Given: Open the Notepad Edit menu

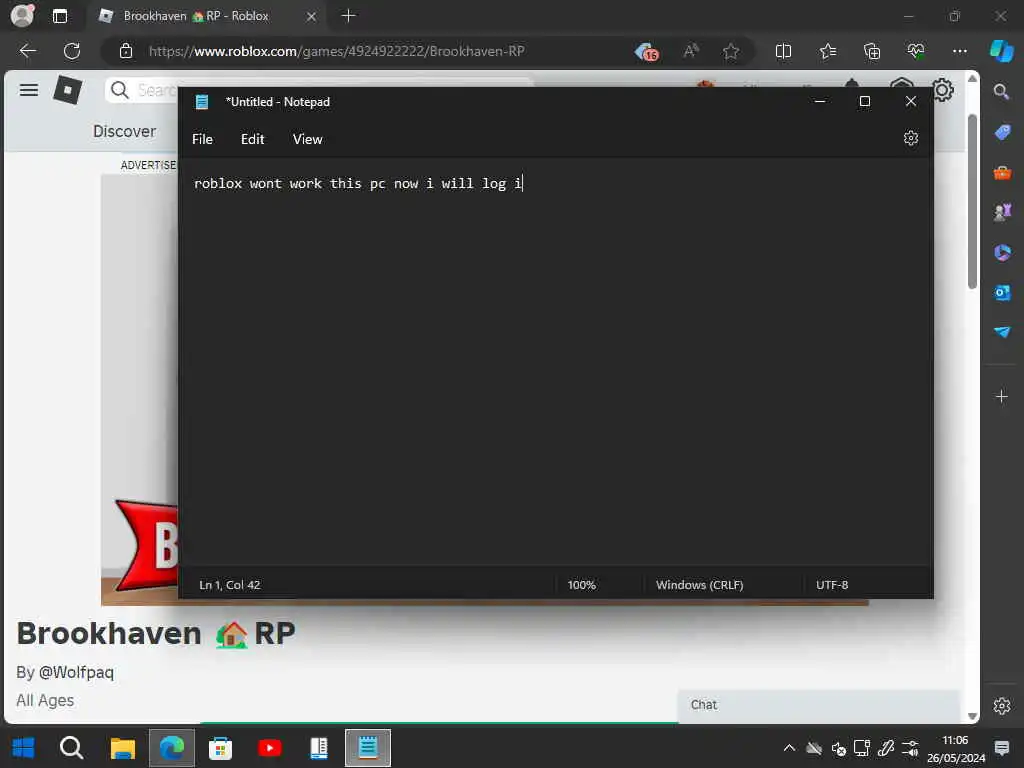Looking at the screenshot, I should point(252,139).
